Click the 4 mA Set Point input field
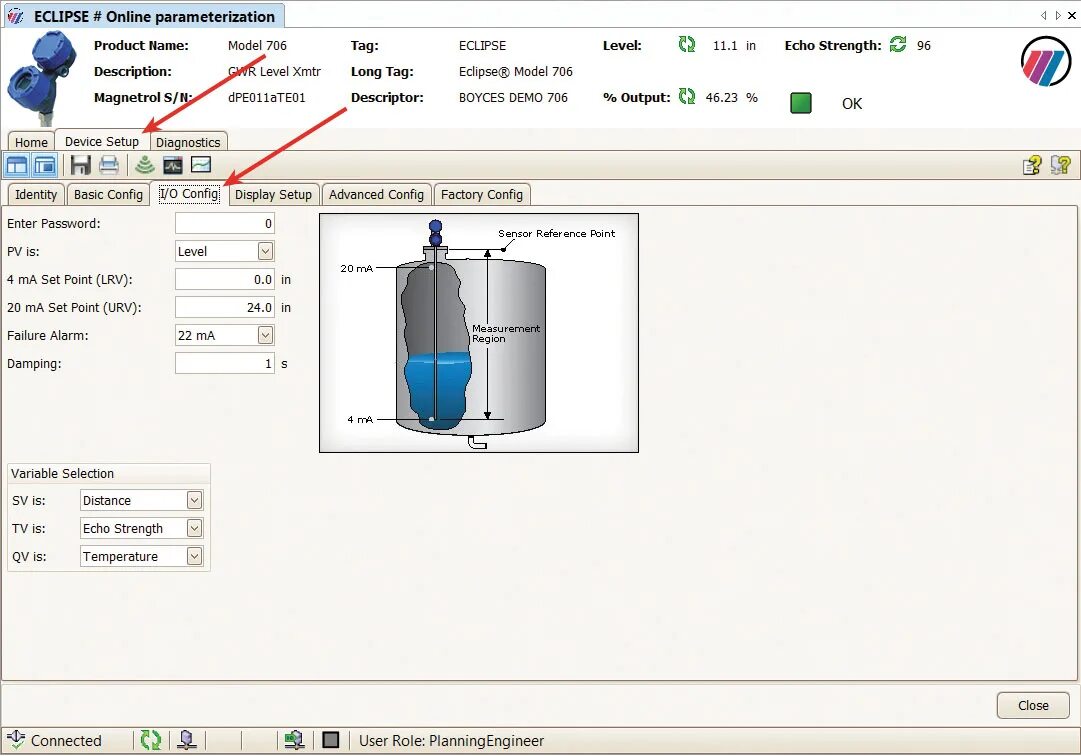 225,279
